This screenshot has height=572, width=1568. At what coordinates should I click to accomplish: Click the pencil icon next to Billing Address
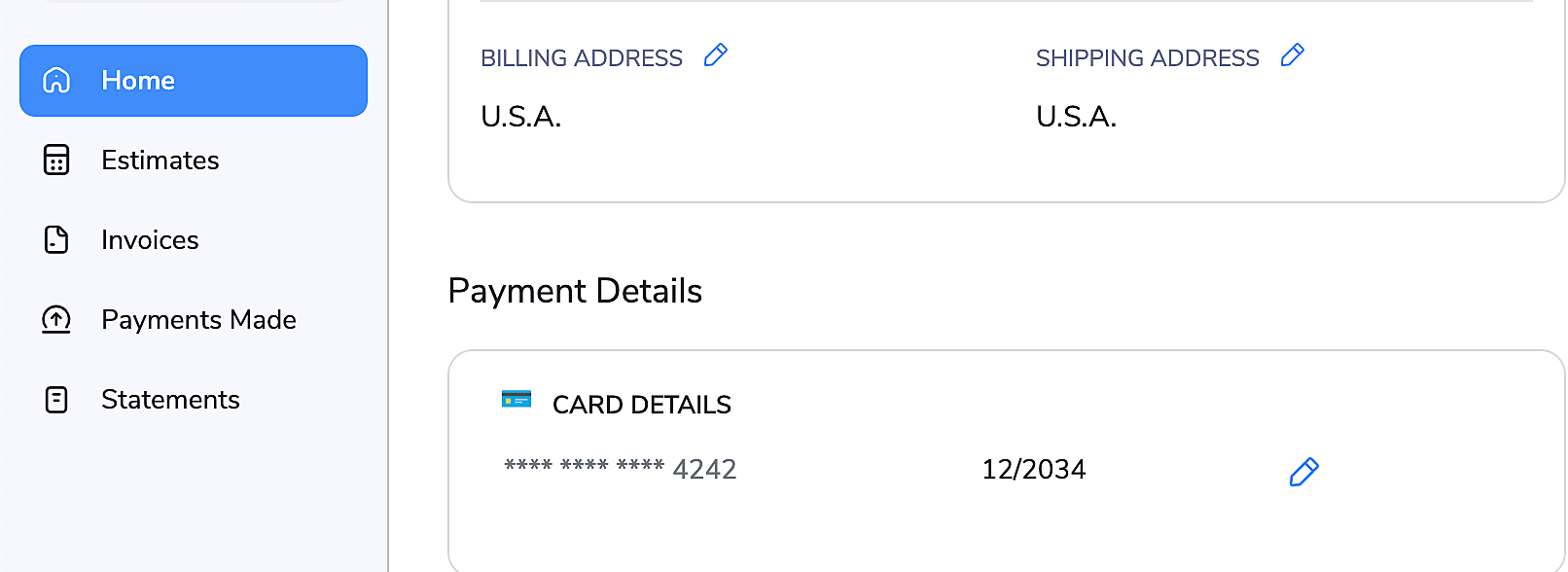714,56
